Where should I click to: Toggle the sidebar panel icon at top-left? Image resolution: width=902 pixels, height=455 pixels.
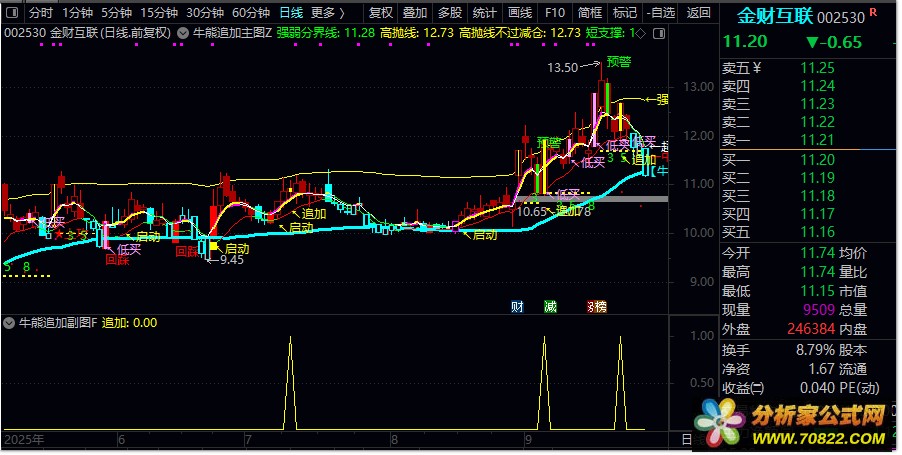(x=12, y=12)
